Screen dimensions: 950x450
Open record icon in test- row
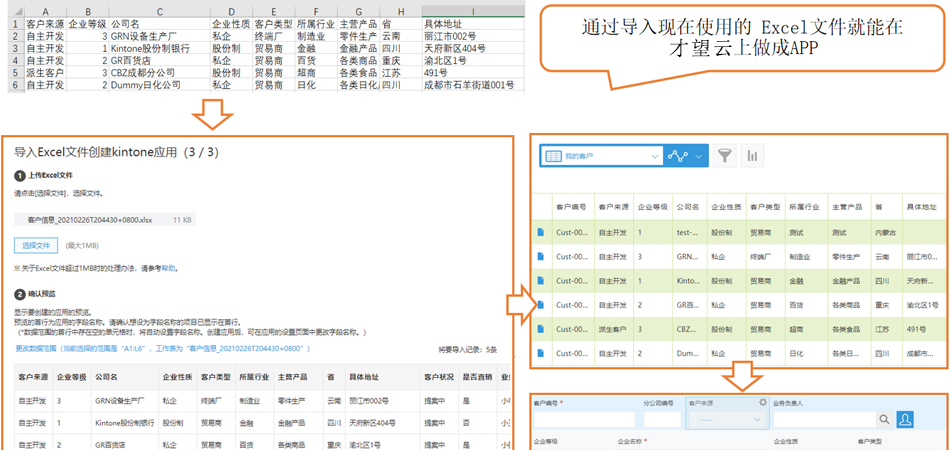click(541, 232)
